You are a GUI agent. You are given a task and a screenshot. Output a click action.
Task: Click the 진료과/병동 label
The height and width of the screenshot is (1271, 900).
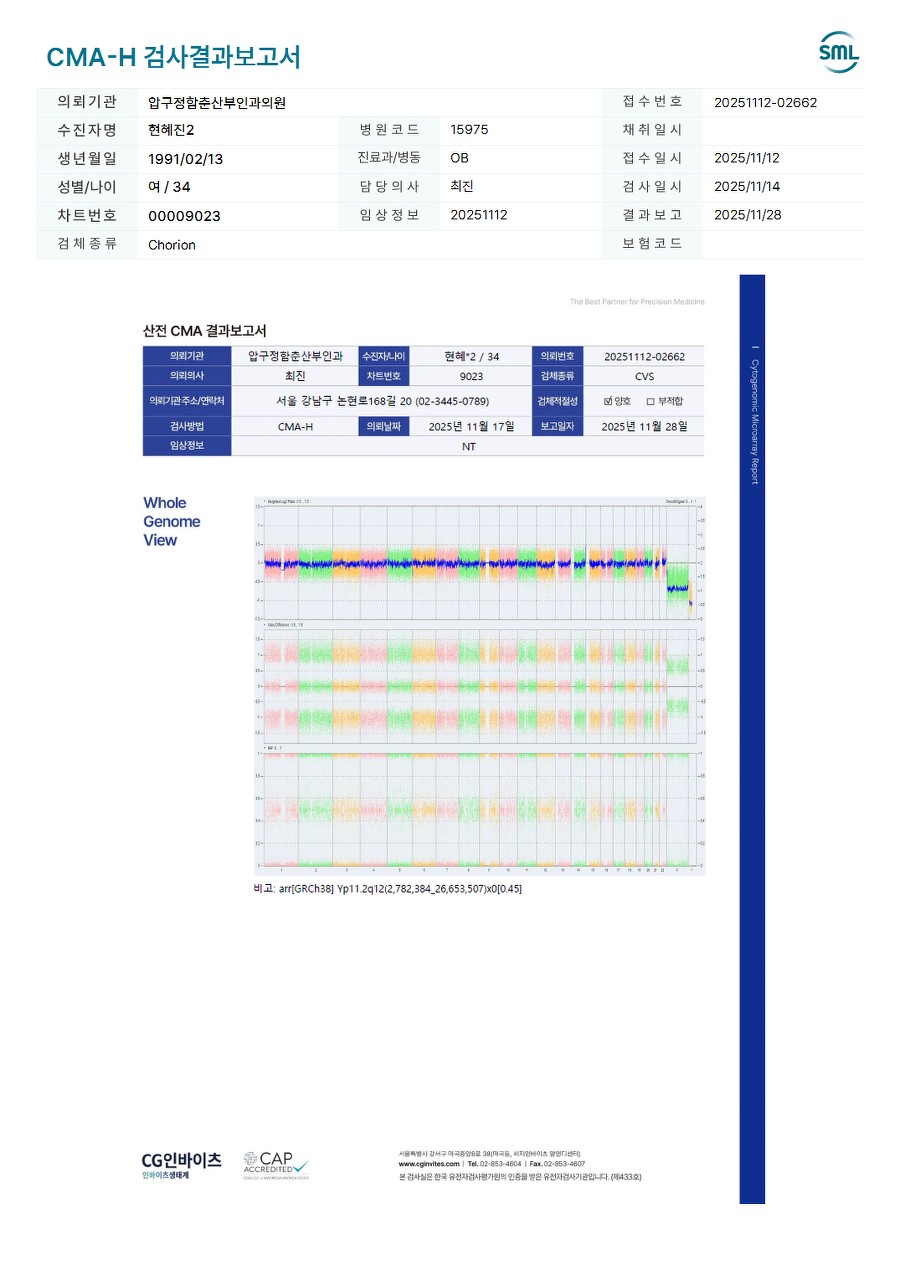389,158
